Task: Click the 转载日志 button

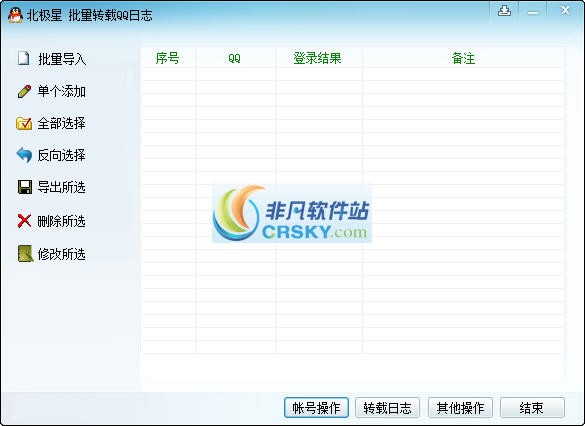Action: 387,407
